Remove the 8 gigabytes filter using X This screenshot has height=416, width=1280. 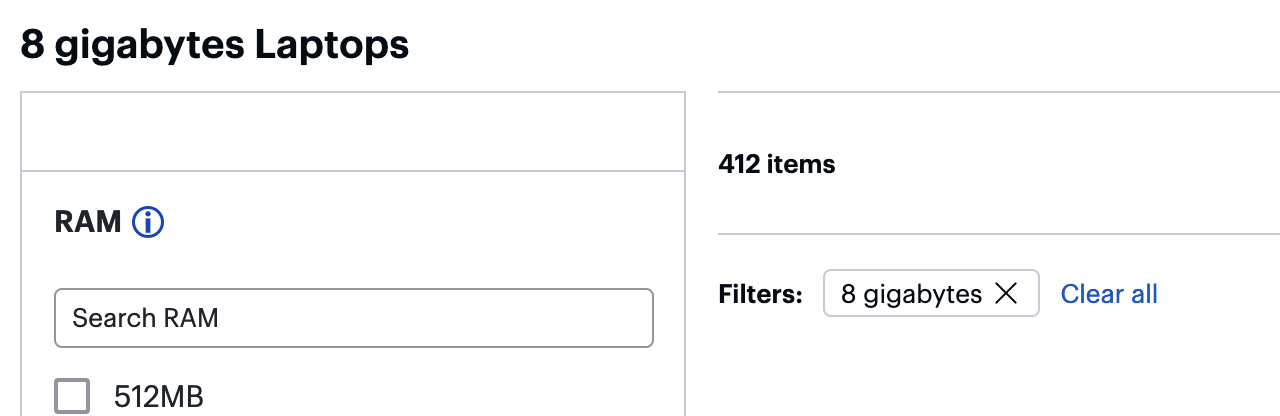pyautogui.click(x=1006, y=293)
